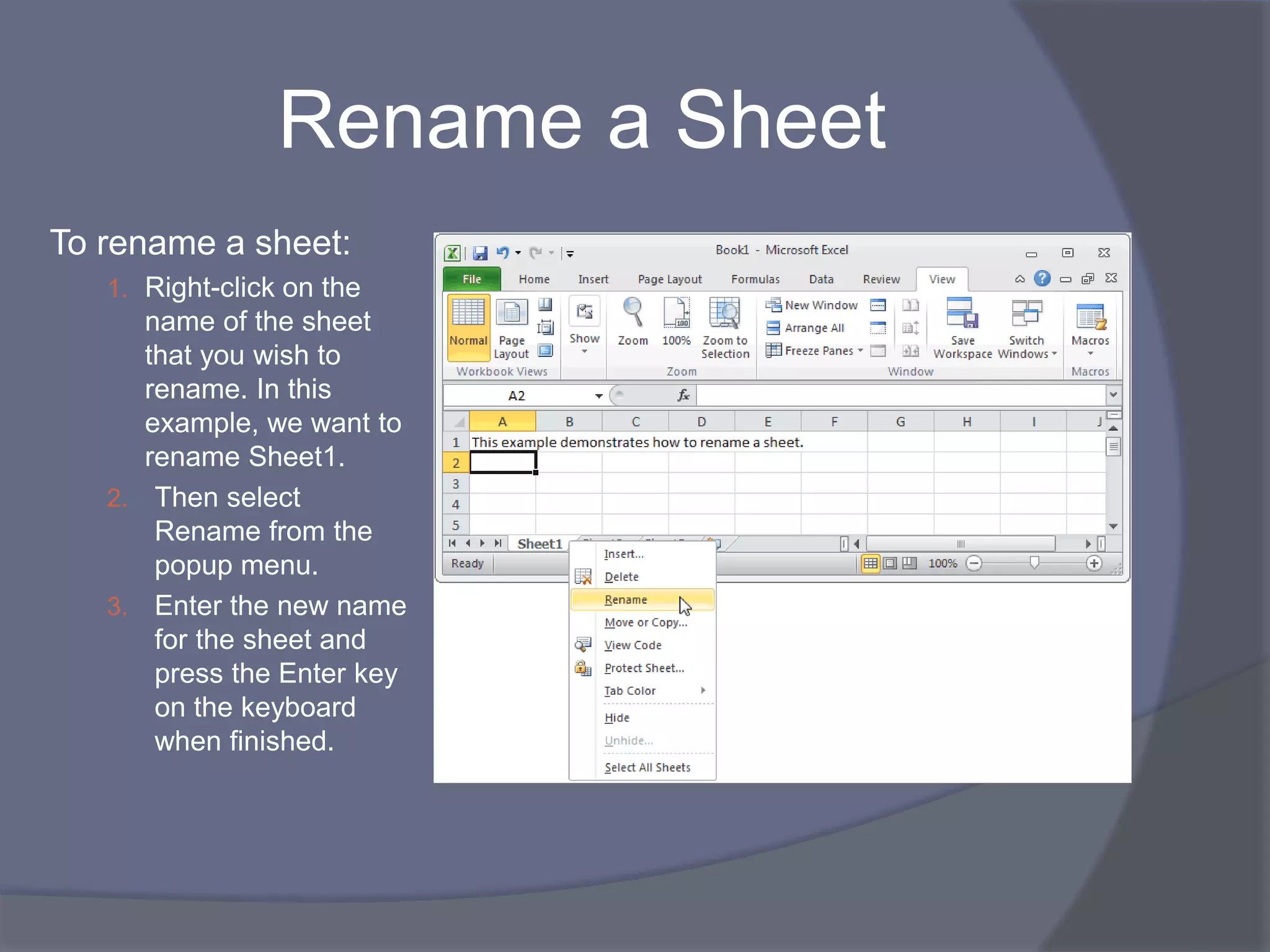Click the Zoom magnifier button
Image resolution: width=1270 pixels, height=952 pixels.
(x=633, y=322)
